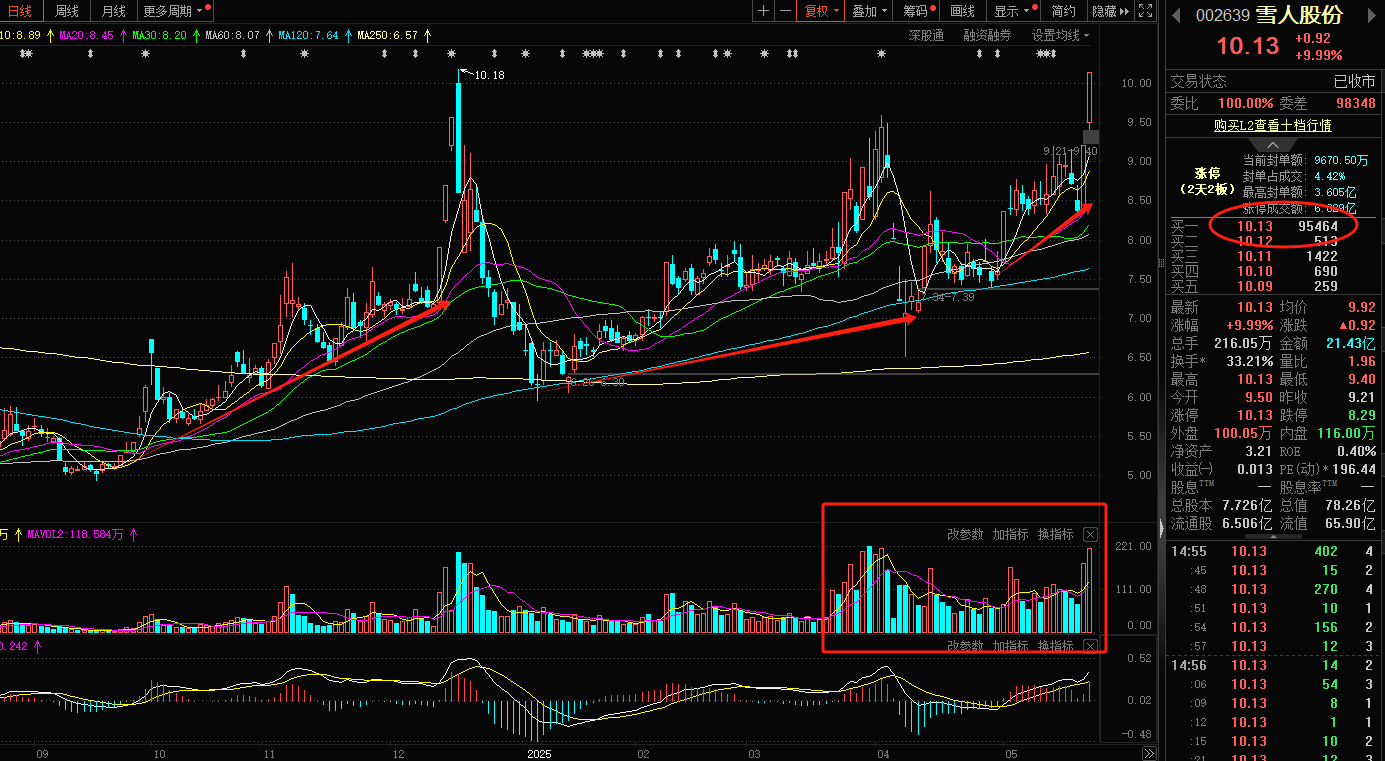Image resolution: width=1385 pixels, height=761 pixels.
Task: Click the zoom-out minus icon in chart toolbar
Action: tap(786, 11)
